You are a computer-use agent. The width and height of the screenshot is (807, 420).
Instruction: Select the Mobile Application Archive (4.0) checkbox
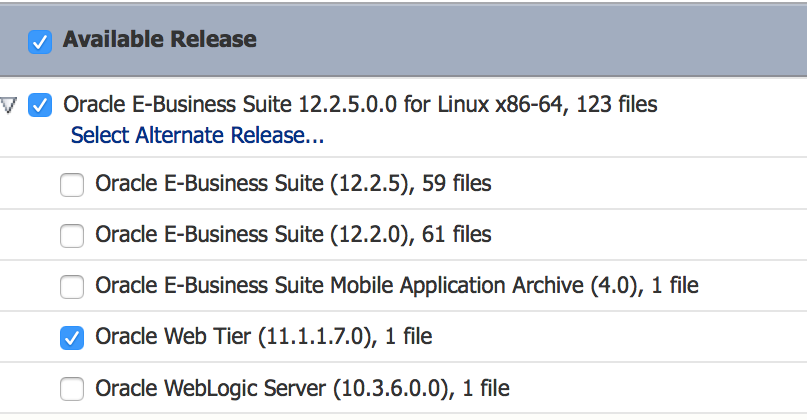[x=72, y=287]
